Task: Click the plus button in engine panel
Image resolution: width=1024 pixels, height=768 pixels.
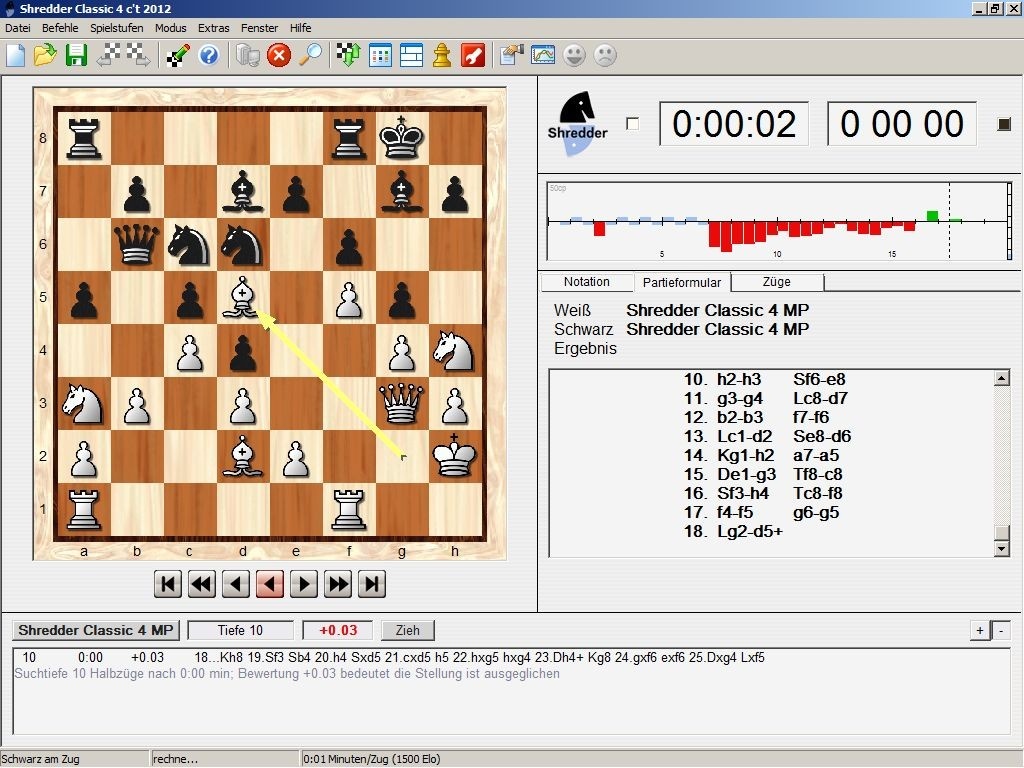Action: pos(980,630)
